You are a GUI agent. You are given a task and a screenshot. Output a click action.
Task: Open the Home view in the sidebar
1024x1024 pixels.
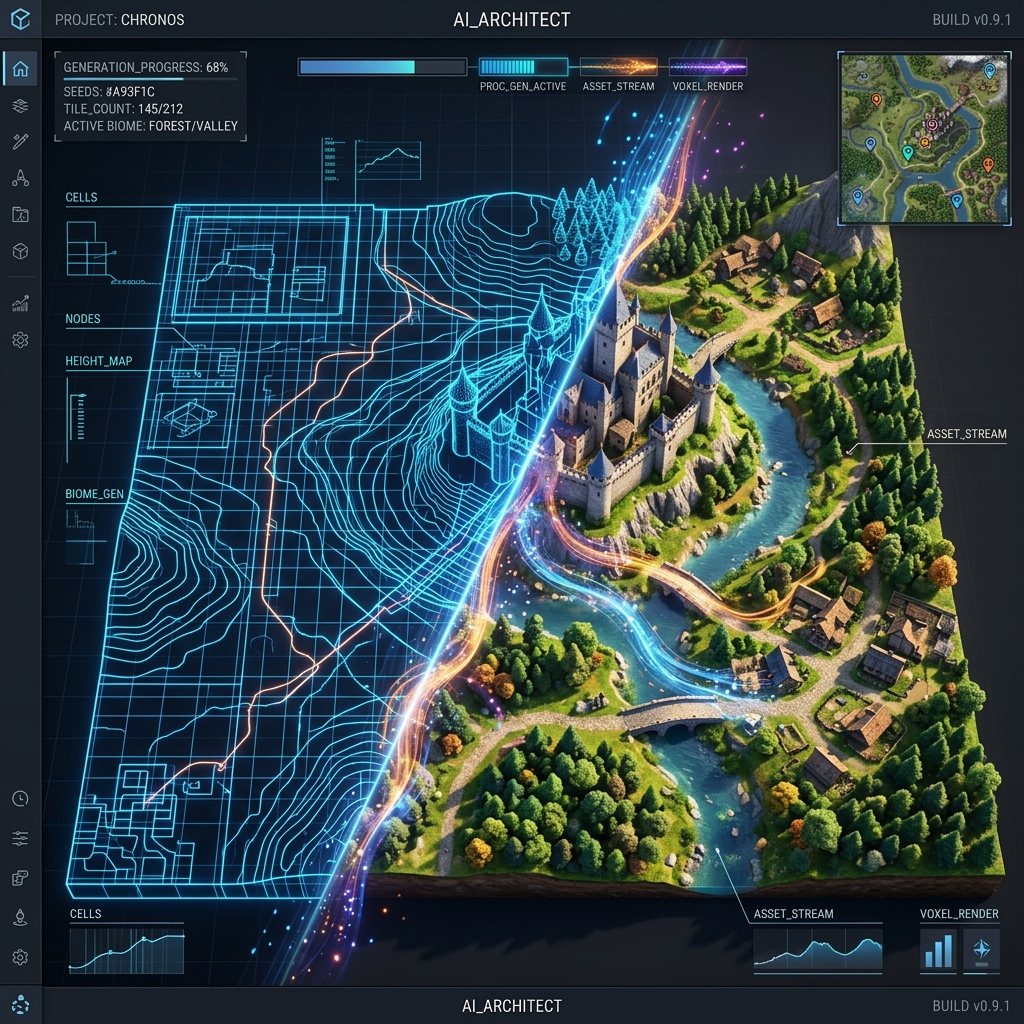20,69
